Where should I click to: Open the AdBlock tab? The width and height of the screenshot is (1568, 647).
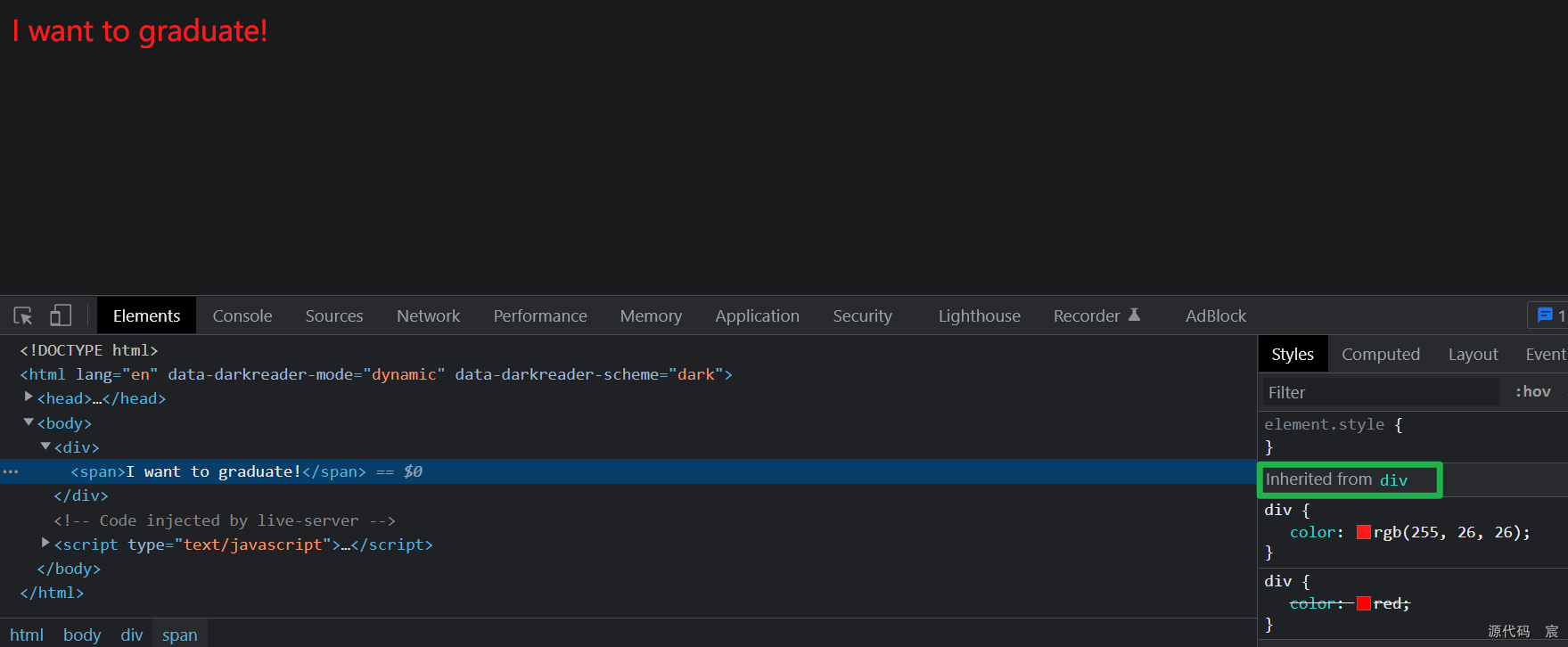click(x=1216, y=316)
